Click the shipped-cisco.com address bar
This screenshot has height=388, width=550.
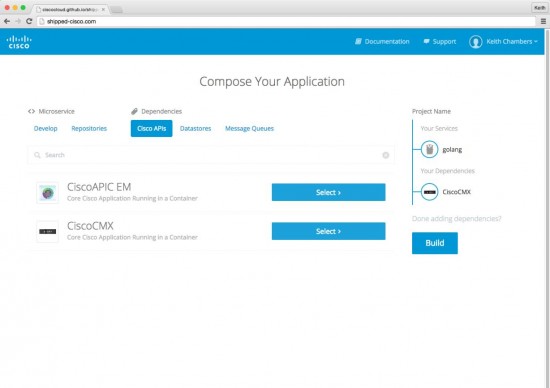coord(286,21)
